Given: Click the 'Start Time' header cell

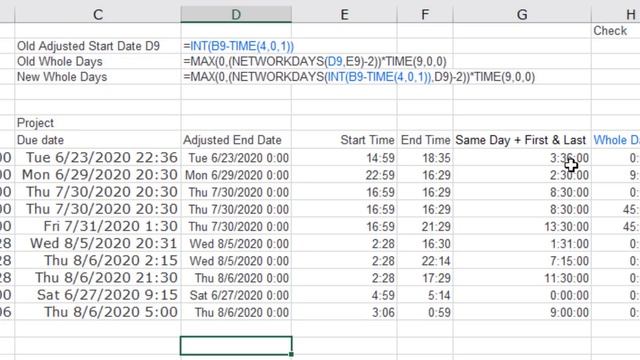Looking at the screenshot, I should point(367,140).
